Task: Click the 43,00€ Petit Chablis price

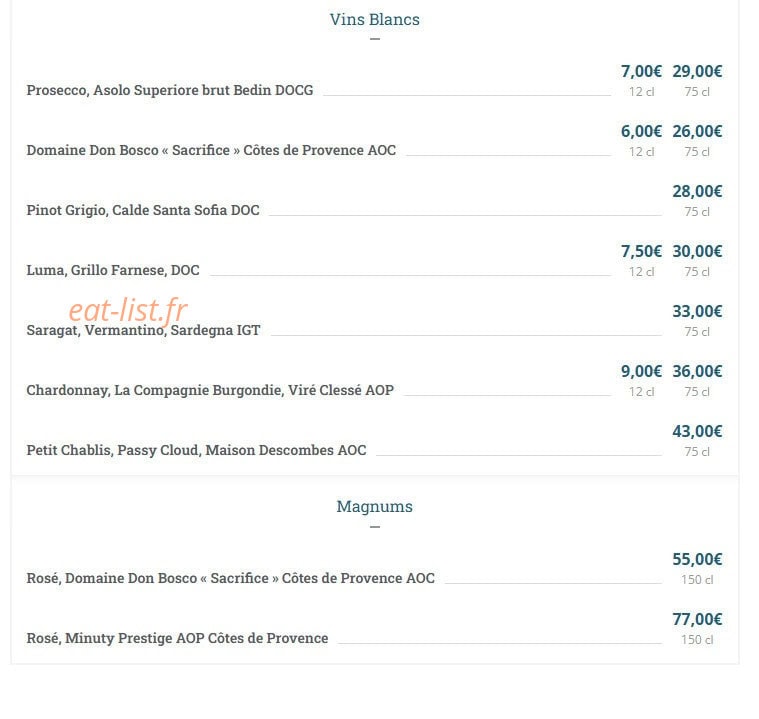Action: coord(697,431)
